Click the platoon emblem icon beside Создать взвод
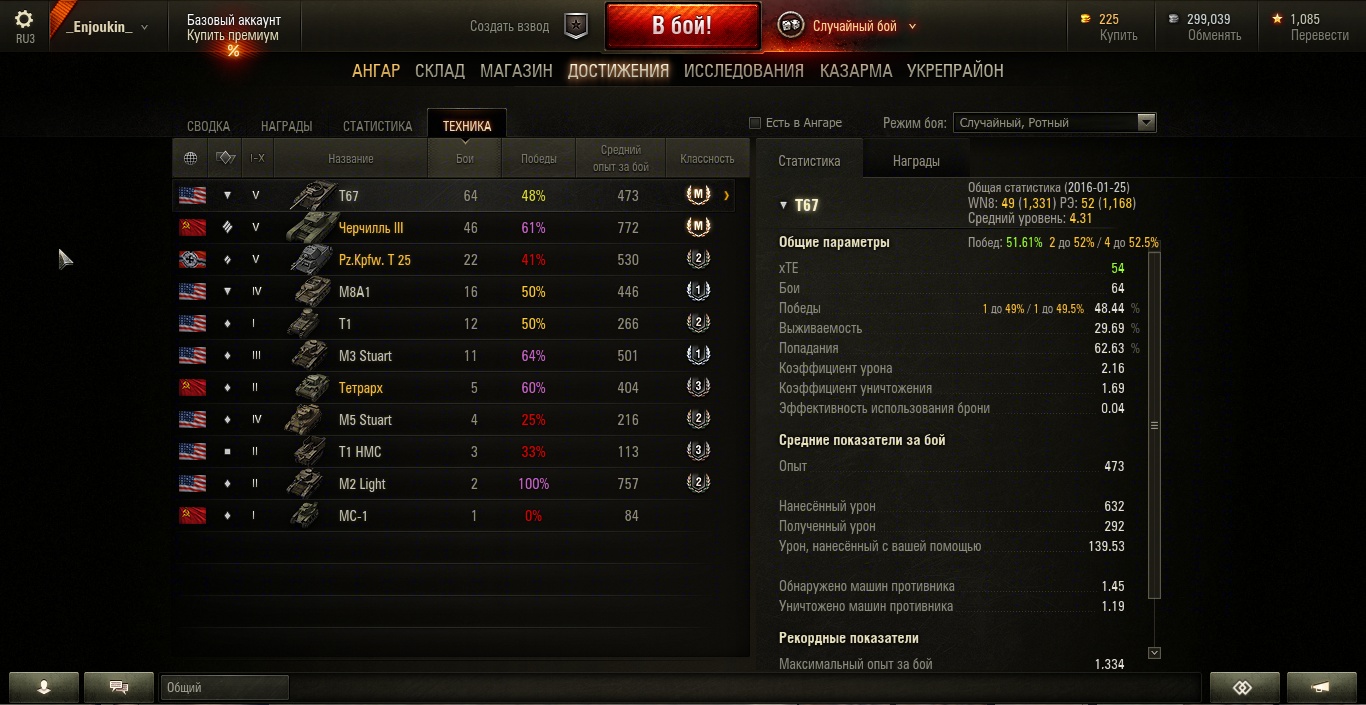This screenshot has width=1366, height=705. [576, 26]
